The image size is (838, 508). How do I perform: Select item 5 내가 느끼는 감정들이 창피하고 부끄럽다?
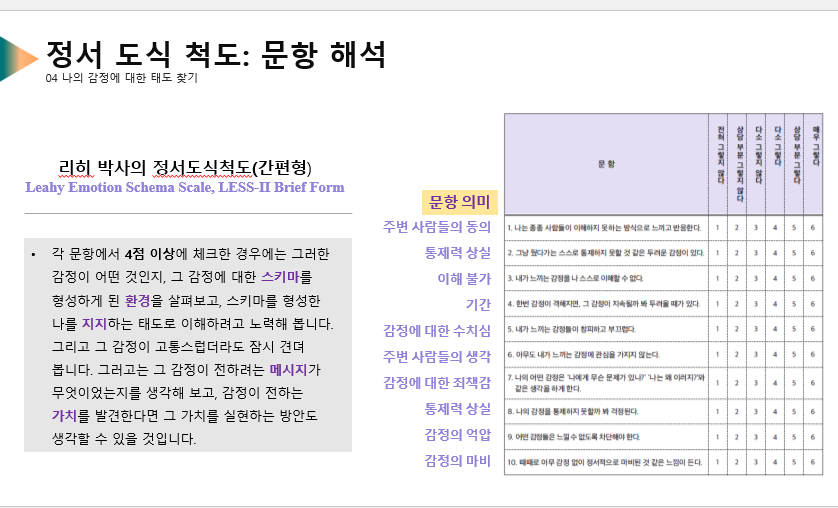coord(571,329)
